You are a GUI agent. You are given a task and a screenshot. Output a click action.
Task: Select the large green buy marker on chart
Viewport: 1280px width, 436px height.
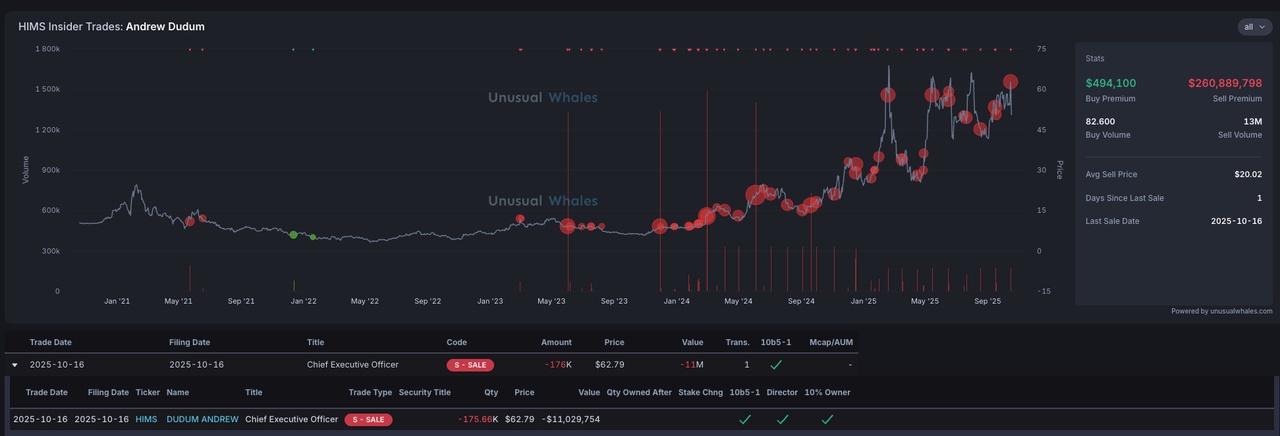tap(293, 235)
